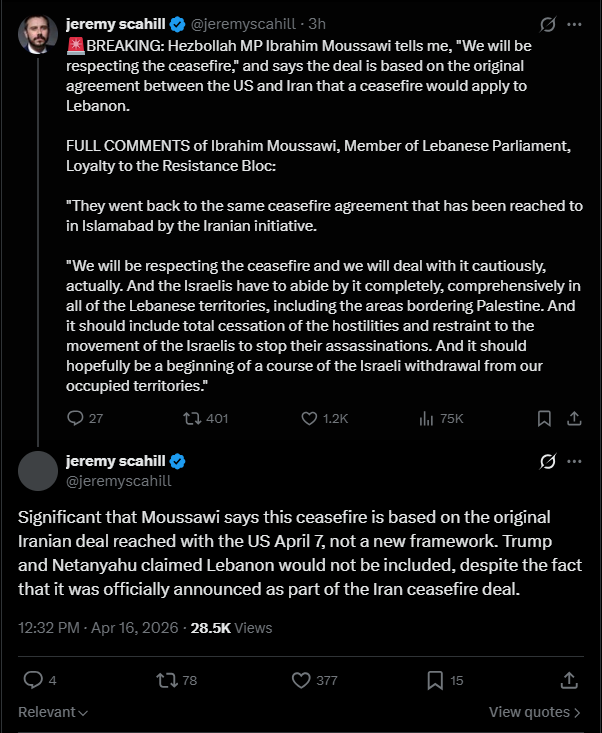This screenshot has width=602, height=733.
Task: Reply to the first tweet
Action: [x=75, y=418]
